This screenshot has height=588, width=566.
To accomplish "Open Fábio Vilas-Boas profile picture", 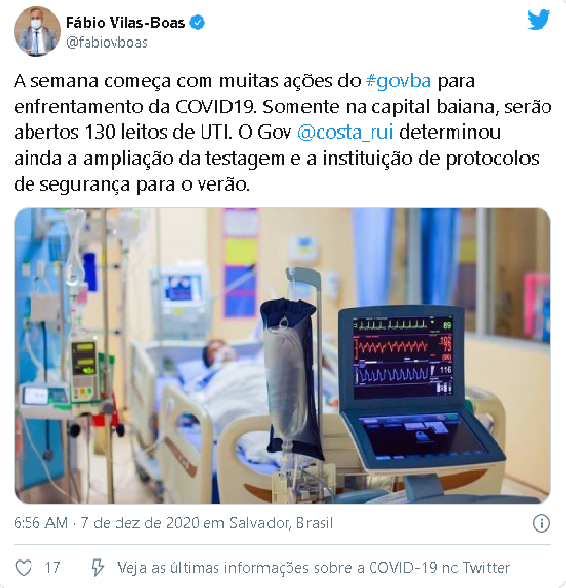I will point(37,32).
